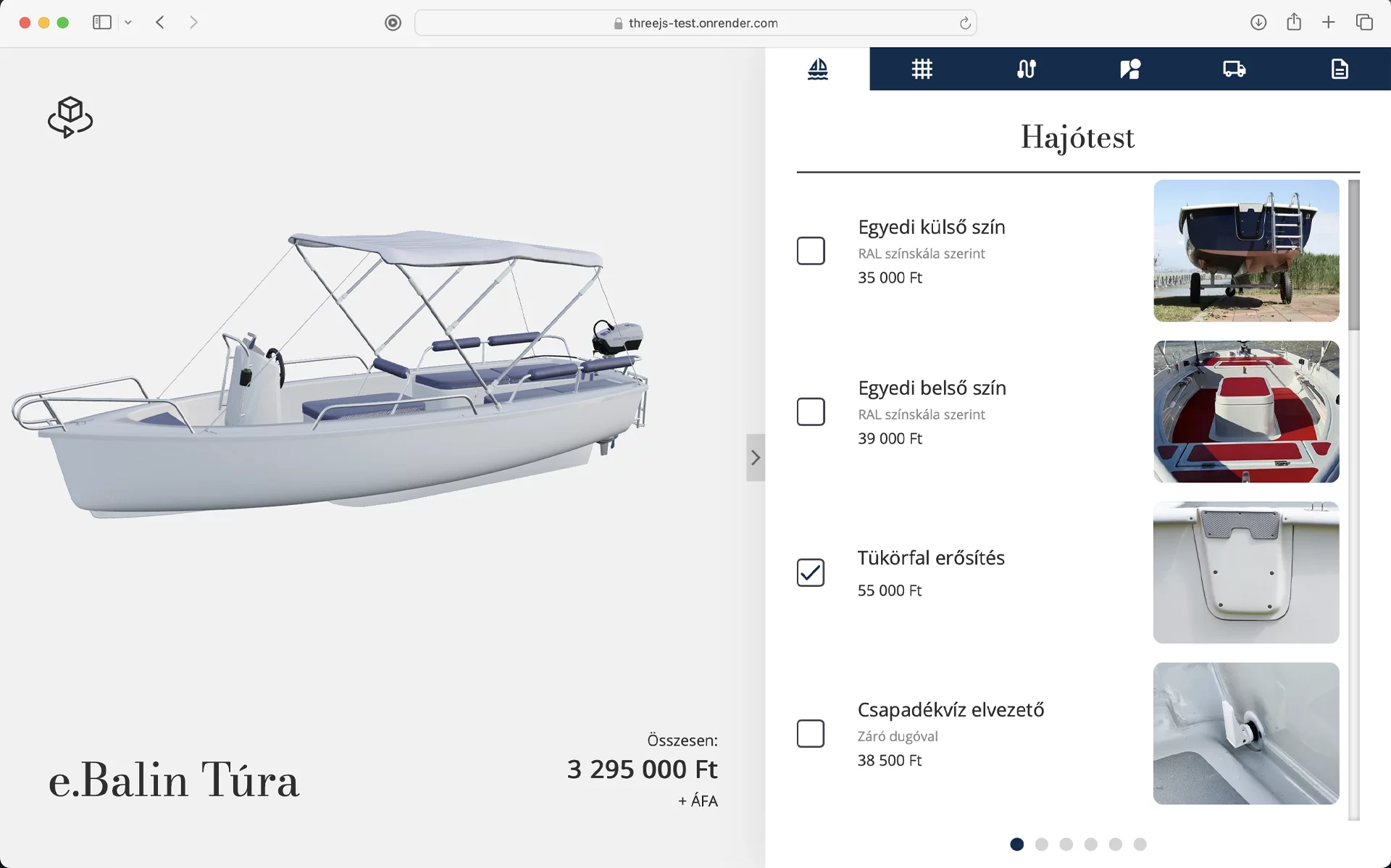Uncheck Tükörfal erősítés option

811,572
